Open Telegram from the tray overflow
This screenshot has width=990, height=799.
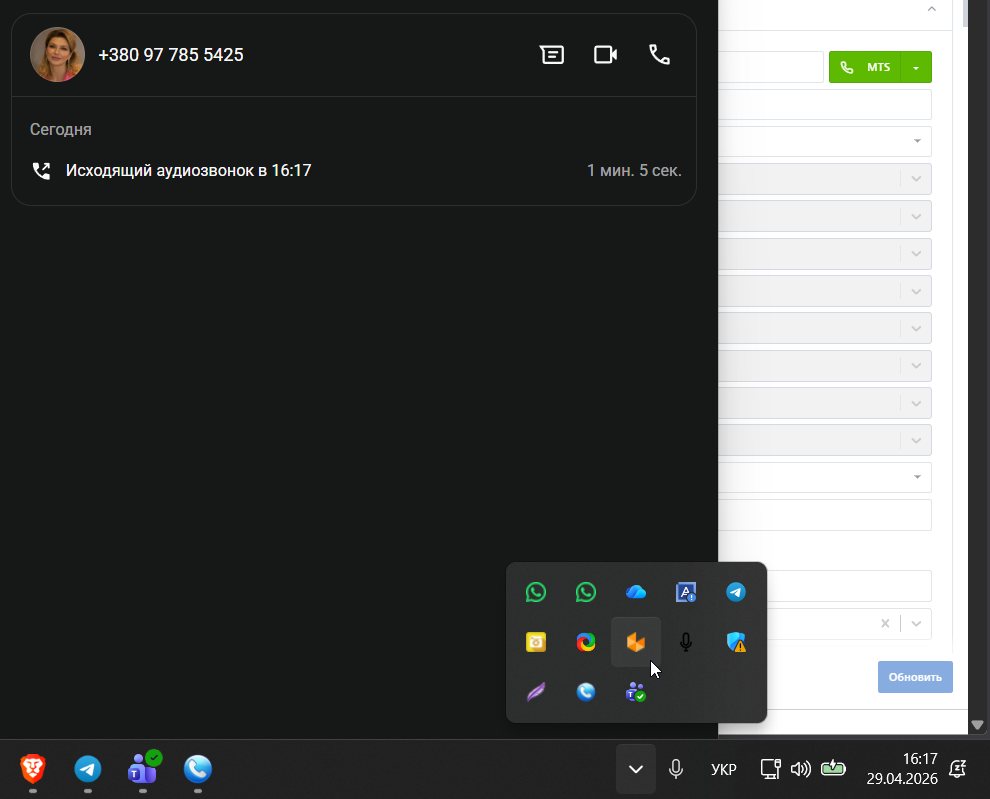(x=736, y=592)
